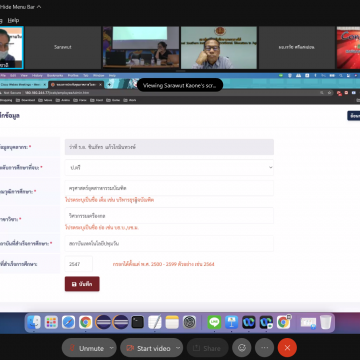Click the browser address bar URL

tap(57, 93)
